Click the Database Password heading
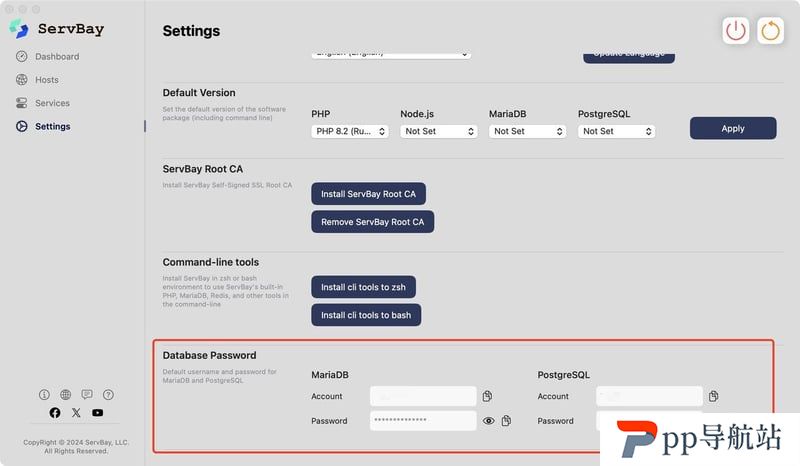Image resolution: width=800 pixels, height=466 pixels. [210, 355]
